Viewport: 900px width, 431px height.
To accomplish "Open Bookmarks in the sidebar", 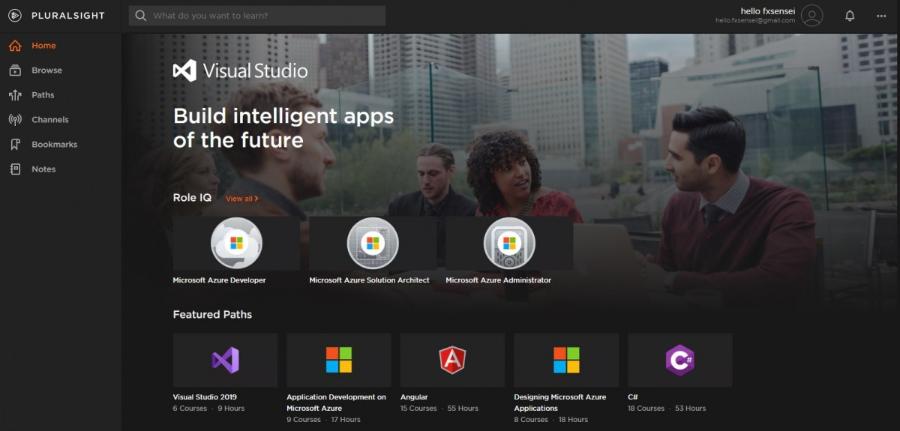I will 54,145.
